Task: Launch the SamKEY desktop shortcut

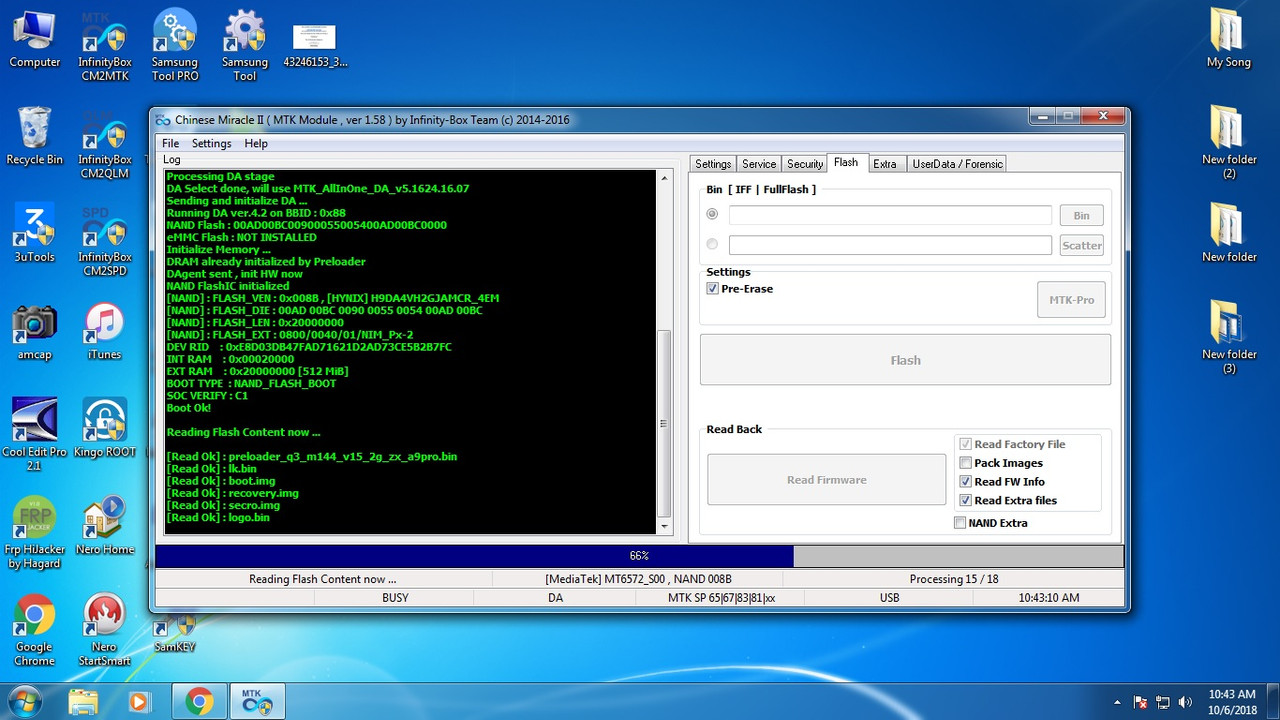Action: point(175,635)
